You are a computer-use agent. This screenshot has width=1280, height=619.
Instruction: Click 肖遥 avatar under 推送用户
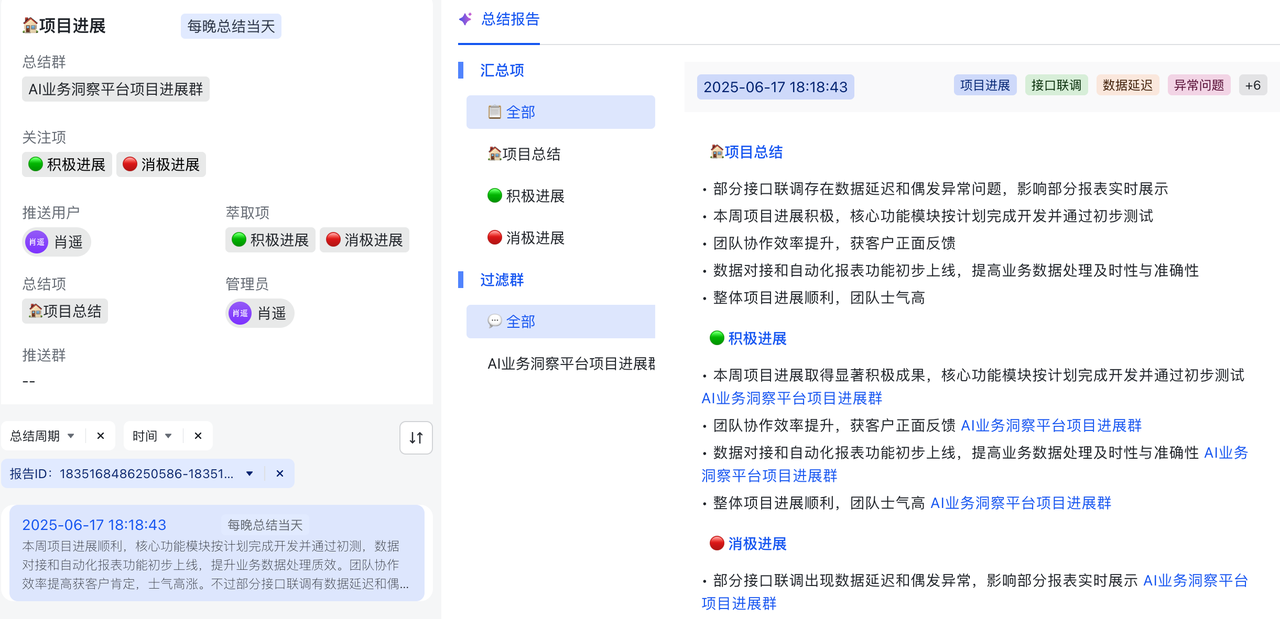point(37,242)
